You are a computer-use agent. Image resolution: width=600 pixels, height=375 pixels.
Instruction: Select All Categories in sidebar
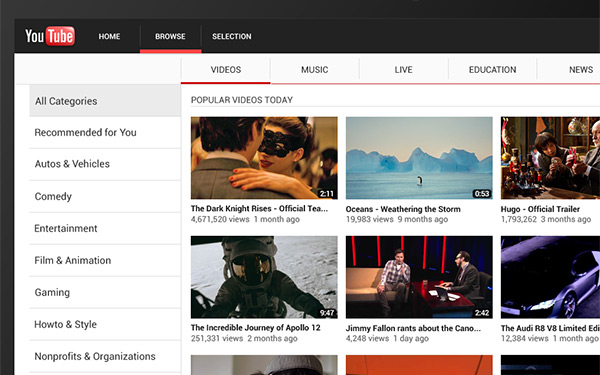(105, 101)
